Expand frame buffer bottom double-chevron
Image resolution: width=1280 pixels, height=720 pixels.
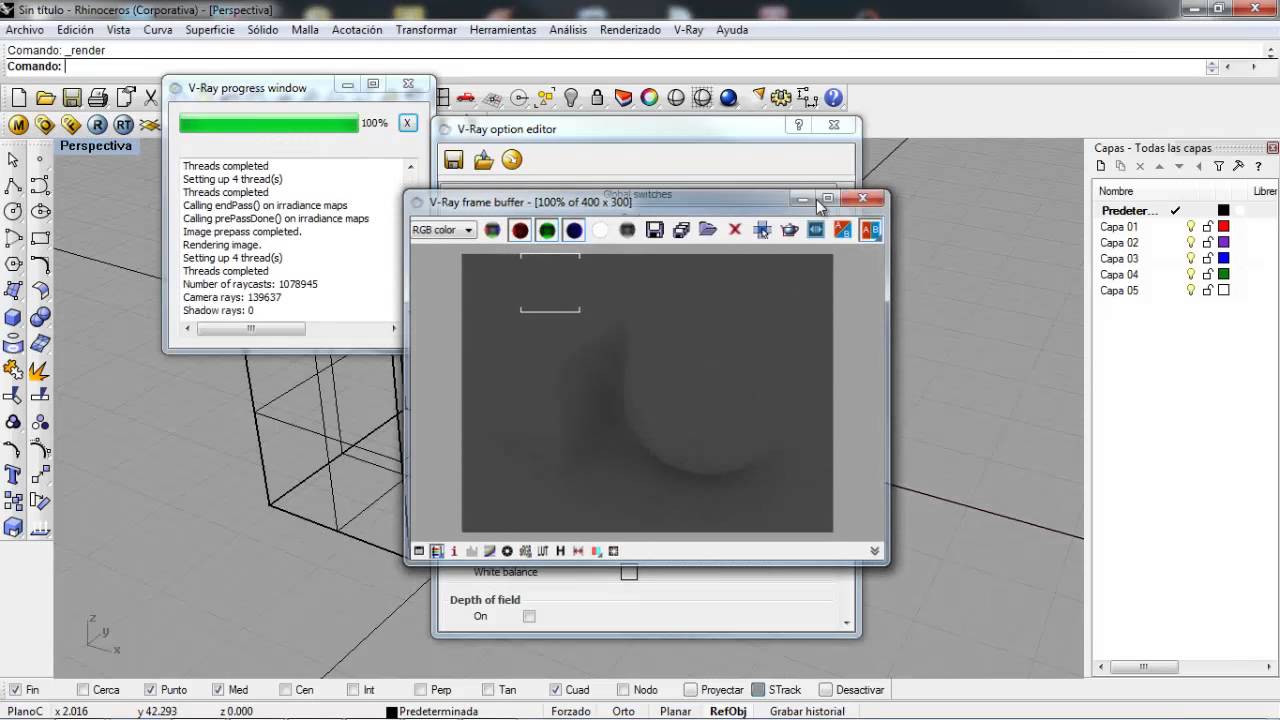pos(875,551)
